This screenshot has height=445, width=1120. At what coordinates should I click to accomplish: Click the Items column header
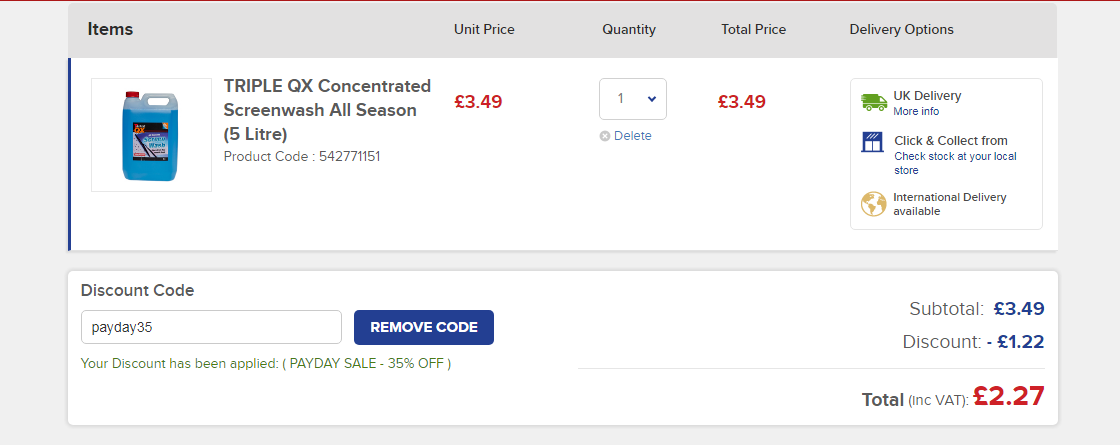click(110, 30)
